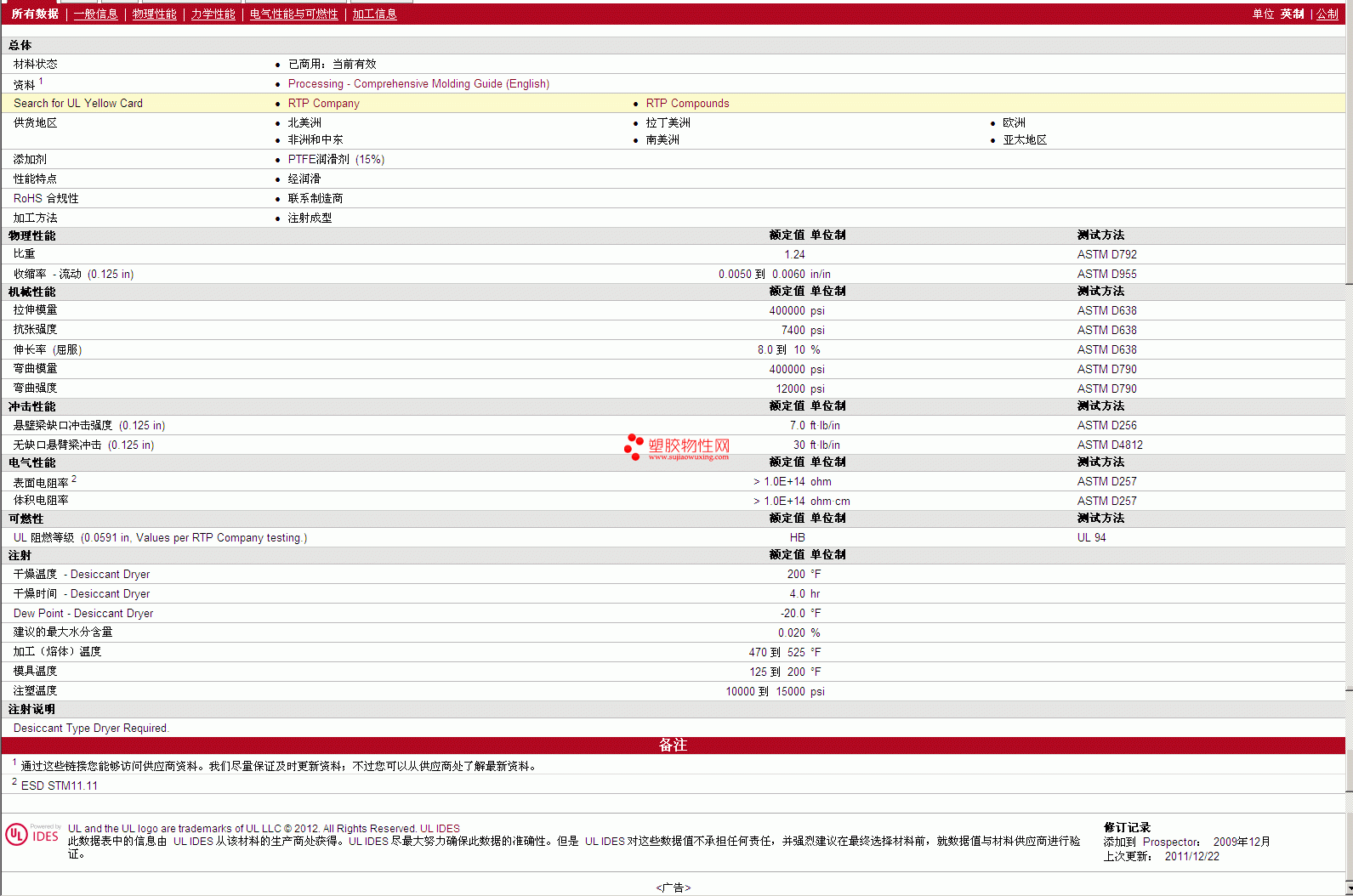
Task: Click the vertical scrollbar down arrow
Action: [1350, 888]
